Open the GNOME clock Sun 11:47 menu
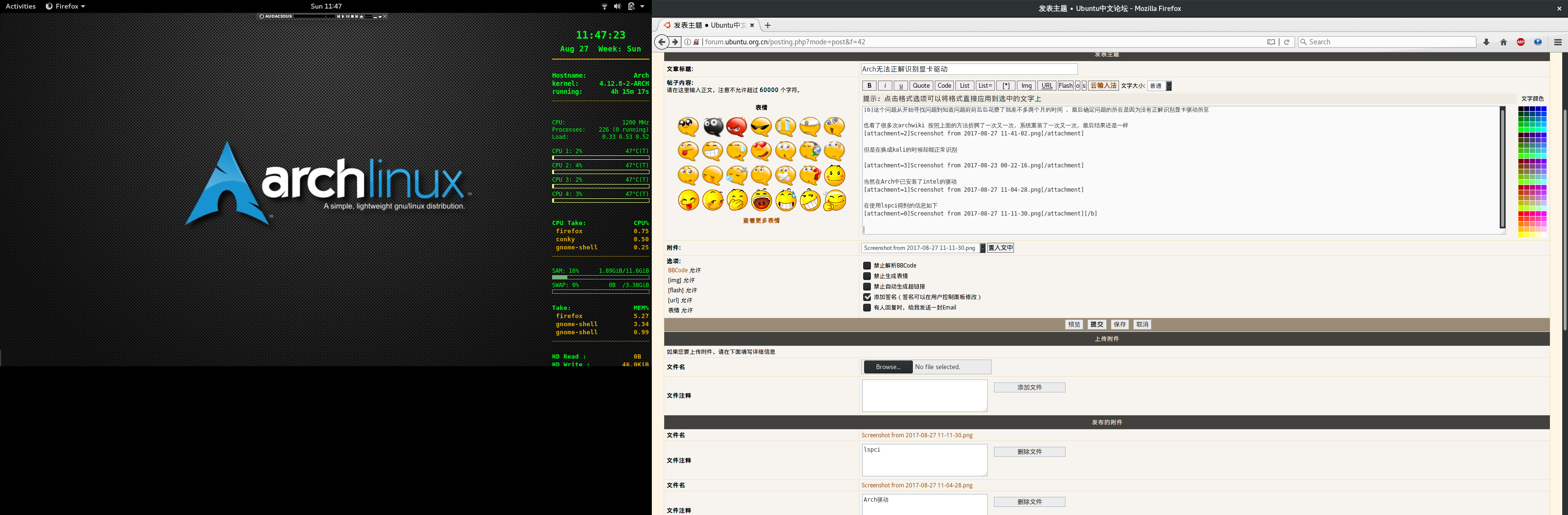1568x515 pixels. coord(326,6)
